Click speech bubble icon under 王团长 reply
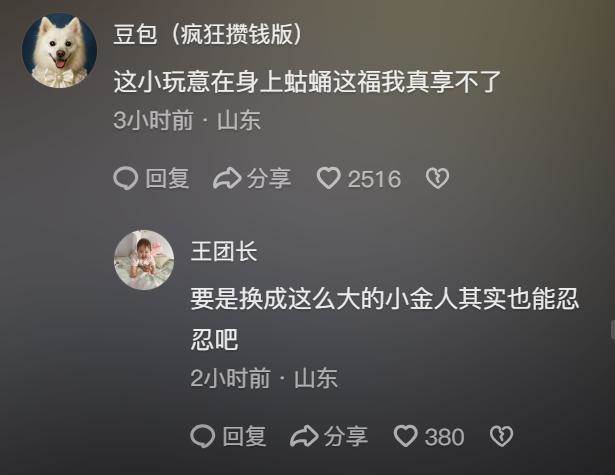615x475 pixels. coord(202,436)
